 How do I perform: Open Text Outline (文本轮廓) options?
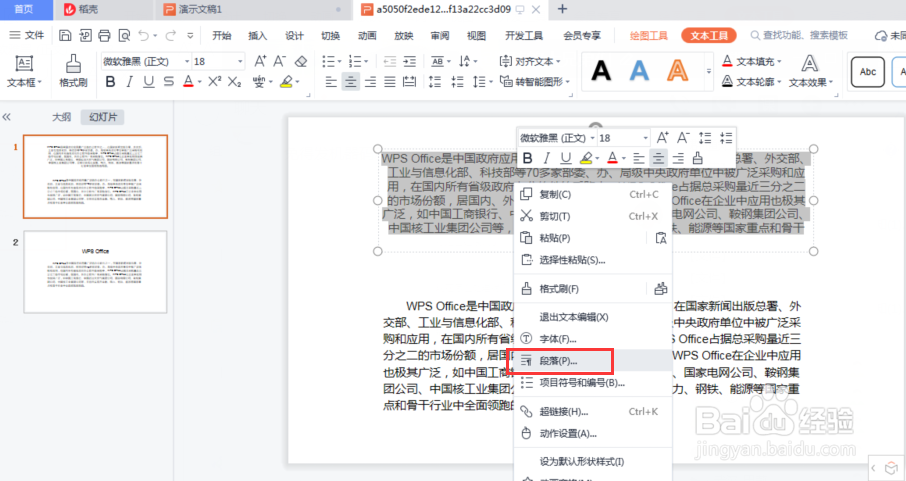(x=752, y=82)
